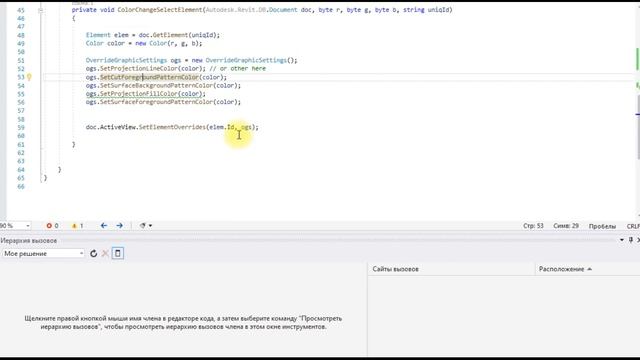Refresh the call hierarchy with the circular arrow
Viewport: 640px width, 360px height.
(x=93, y=253)
